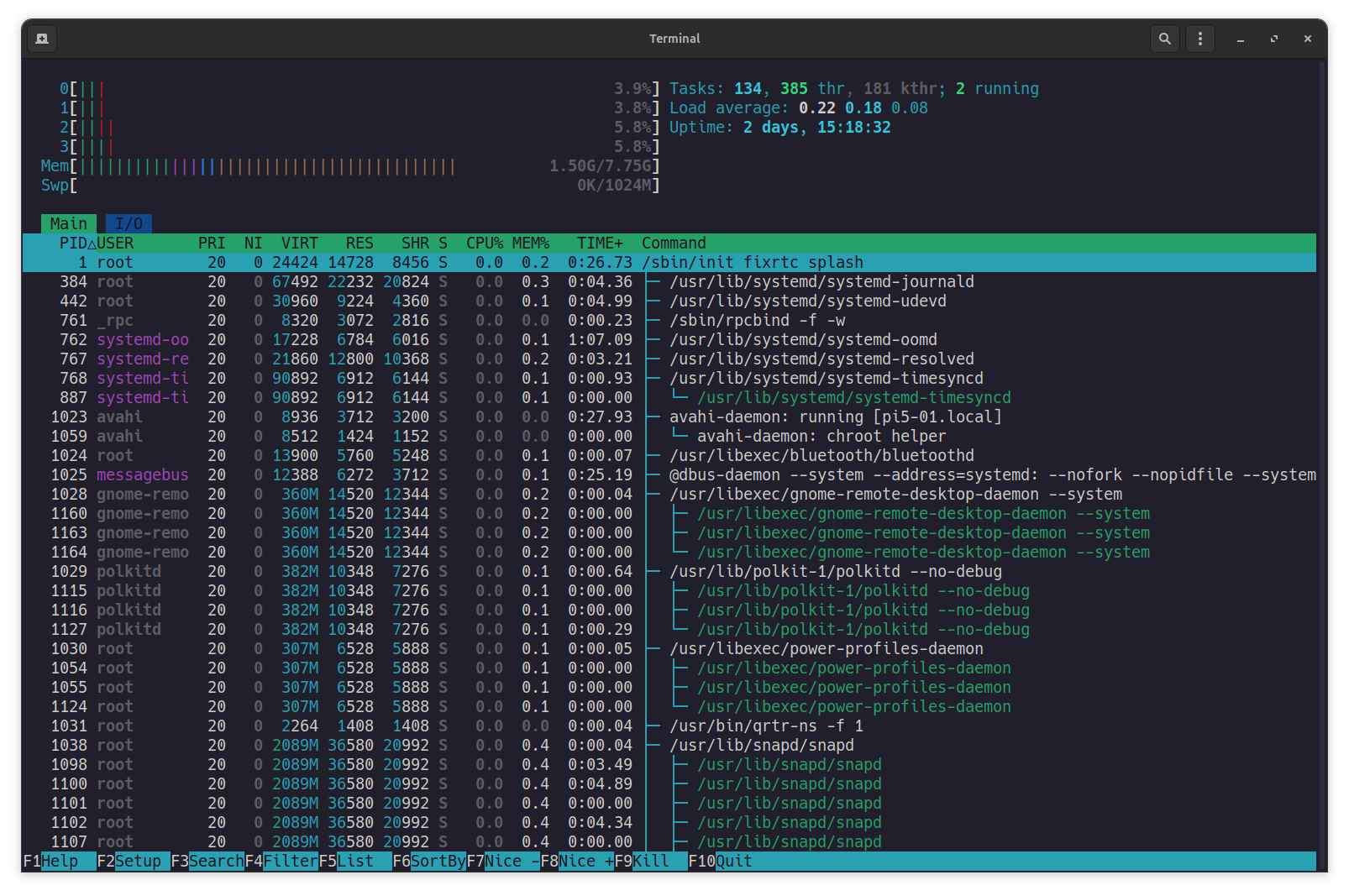This screenshot has height=896, width=1349.
Task: Sort by the Command column header
Action: click(x=674, y=243)
